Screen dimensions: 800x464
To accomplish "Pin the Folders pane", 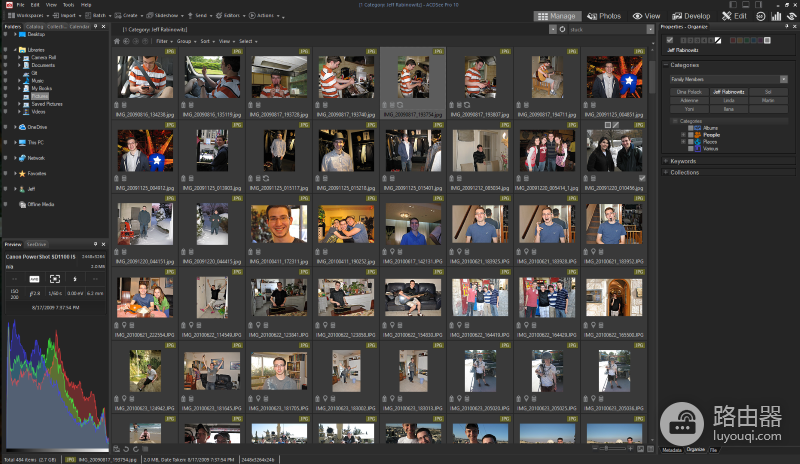I will click(95, 27).
